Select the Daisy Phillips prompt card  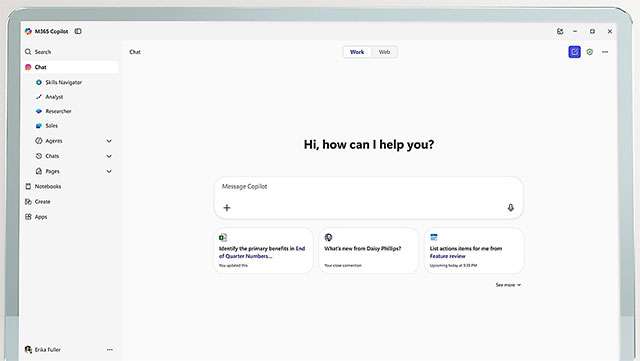click(369, 251)
